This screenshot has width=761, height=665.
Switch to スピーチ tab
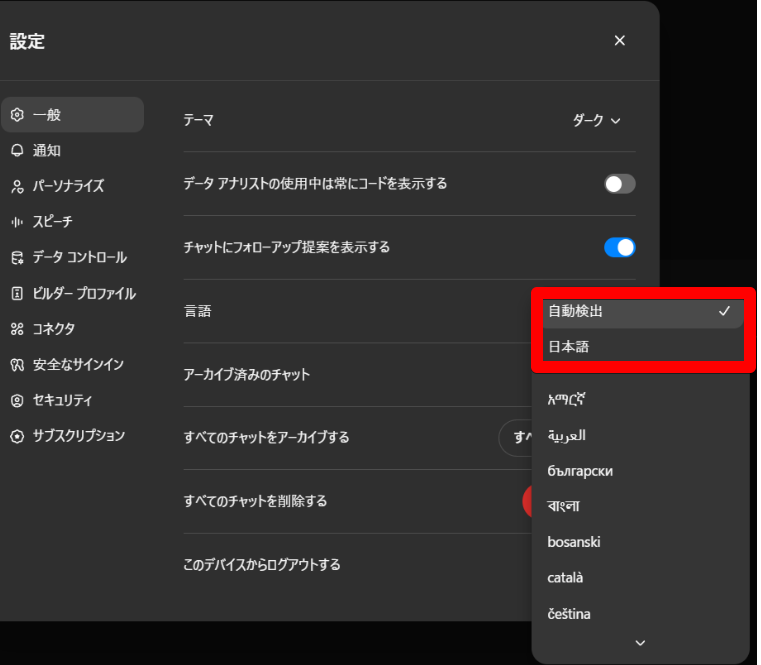(73, 222)
